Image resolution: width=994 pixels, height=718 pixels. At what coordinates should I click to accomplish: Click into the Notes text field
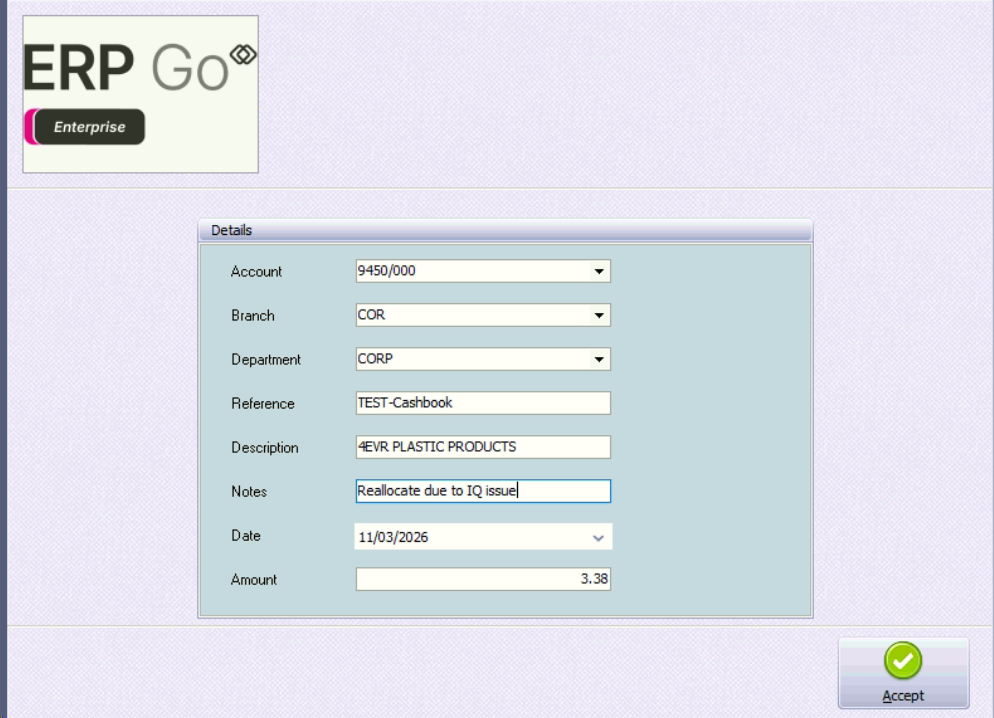coord(482,491)
